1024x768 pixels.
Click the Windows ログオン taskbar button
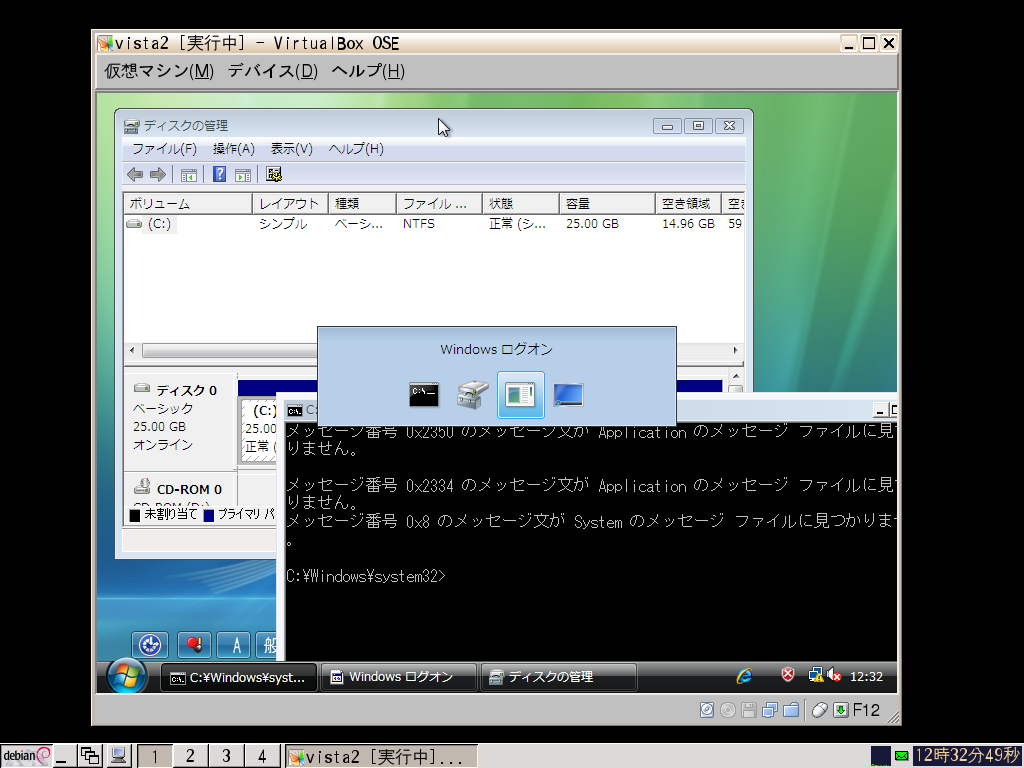398,677
